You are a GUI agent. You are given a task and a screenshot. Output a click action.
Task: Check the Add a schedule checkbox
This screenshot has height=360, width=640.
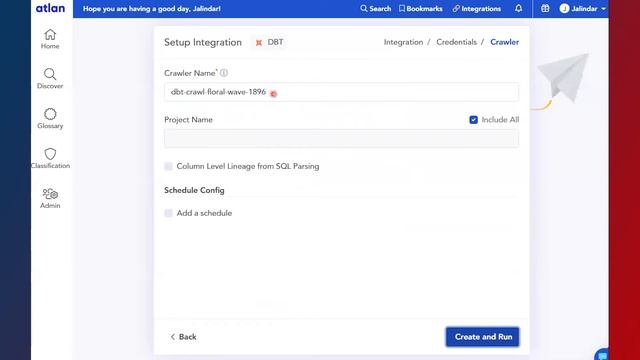click(x=168, y=213)
